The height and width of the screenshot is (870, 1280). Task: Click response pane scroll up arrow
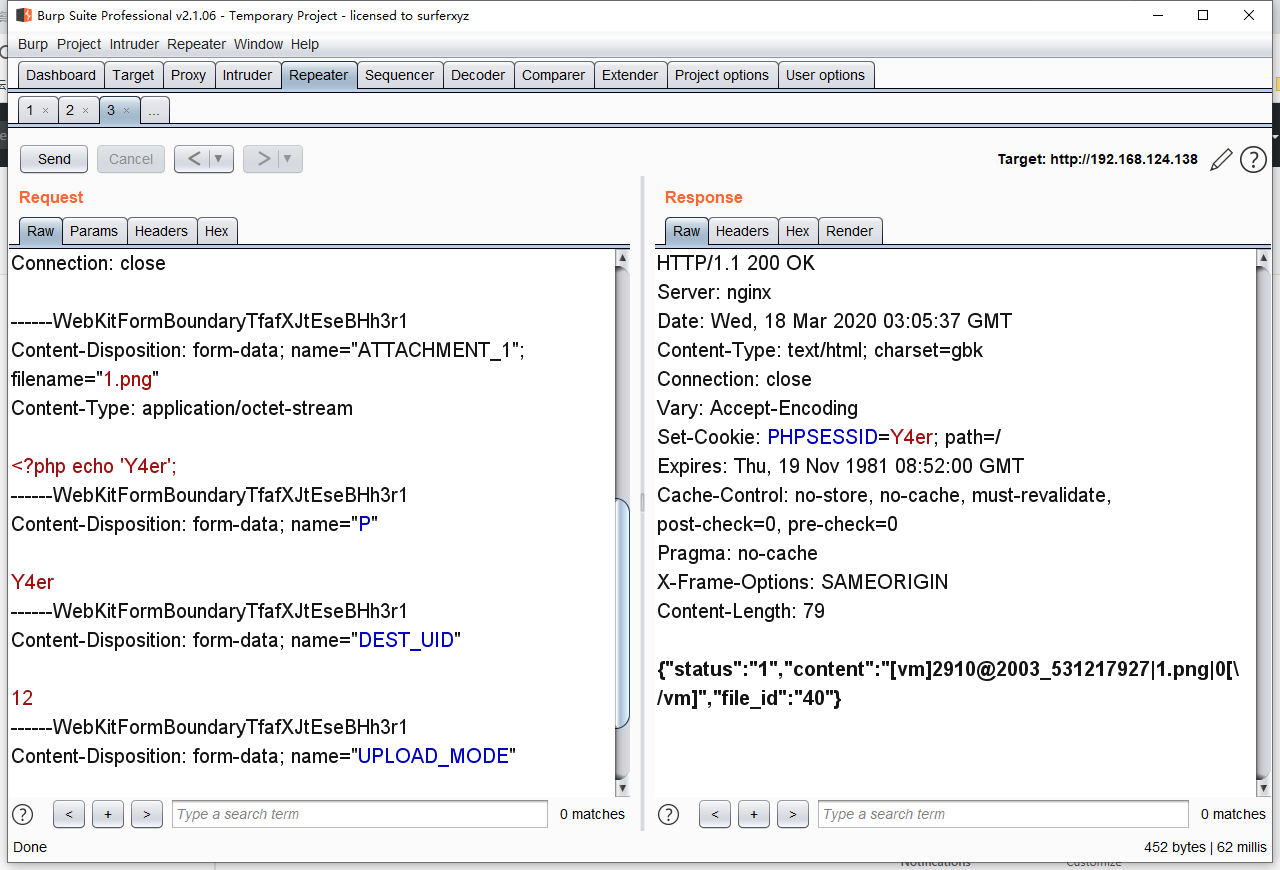pyautogui.click(x=1262, y=258)
